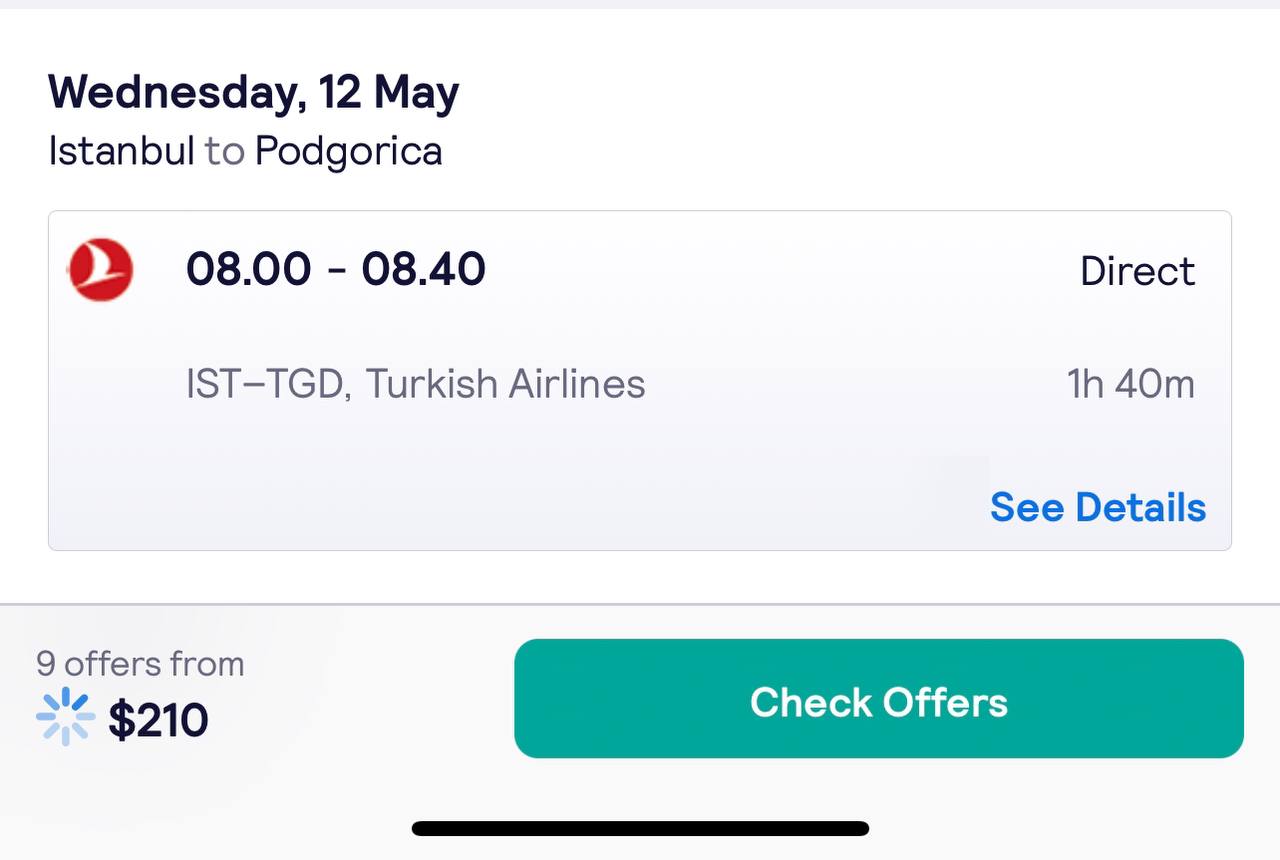Tap the 1h 40m duration text
Screen dimensions: 1280x860
(x=1131, y=384)
